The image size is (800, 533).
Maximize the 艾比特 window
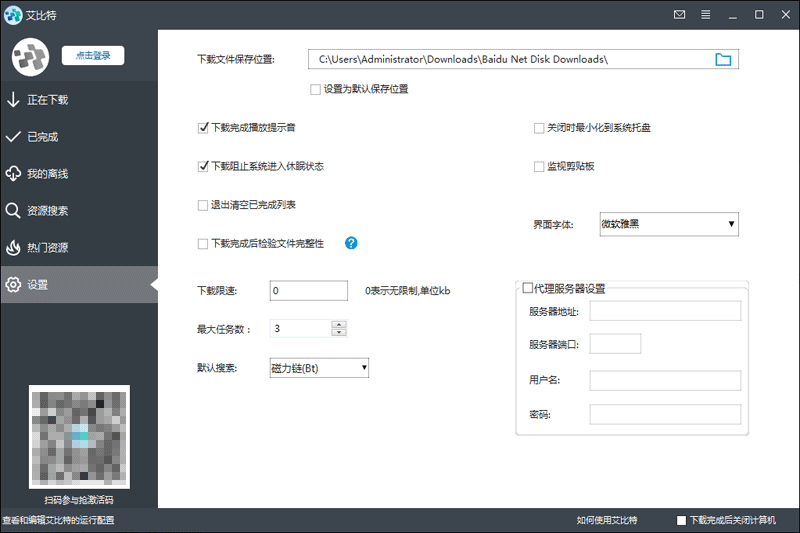tap(759, 15)
